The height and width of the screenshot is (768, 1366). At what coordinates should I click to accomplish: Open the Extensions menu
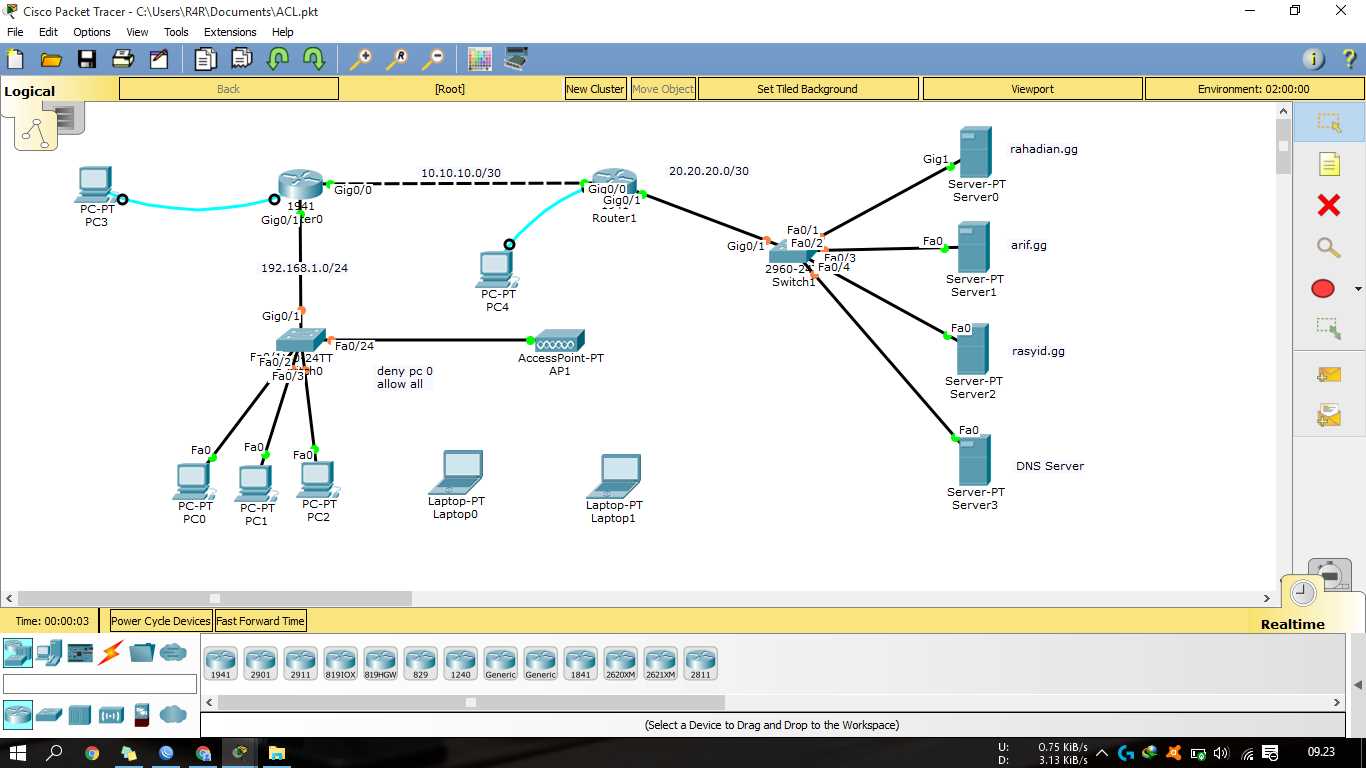230,32
